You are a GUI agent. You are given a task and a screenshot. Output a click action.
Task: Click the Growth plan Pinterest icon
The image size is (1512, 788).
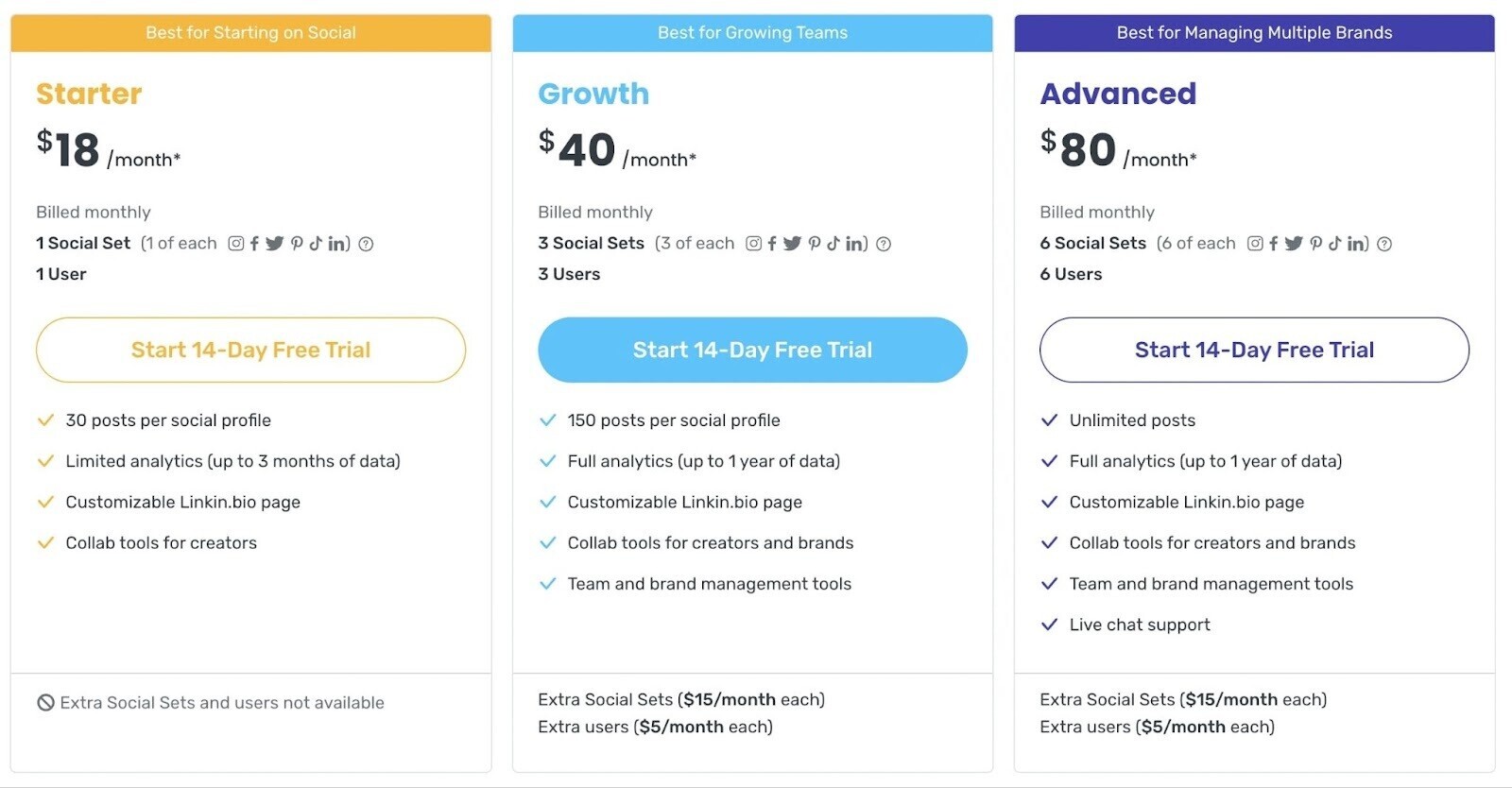[814, 244]
